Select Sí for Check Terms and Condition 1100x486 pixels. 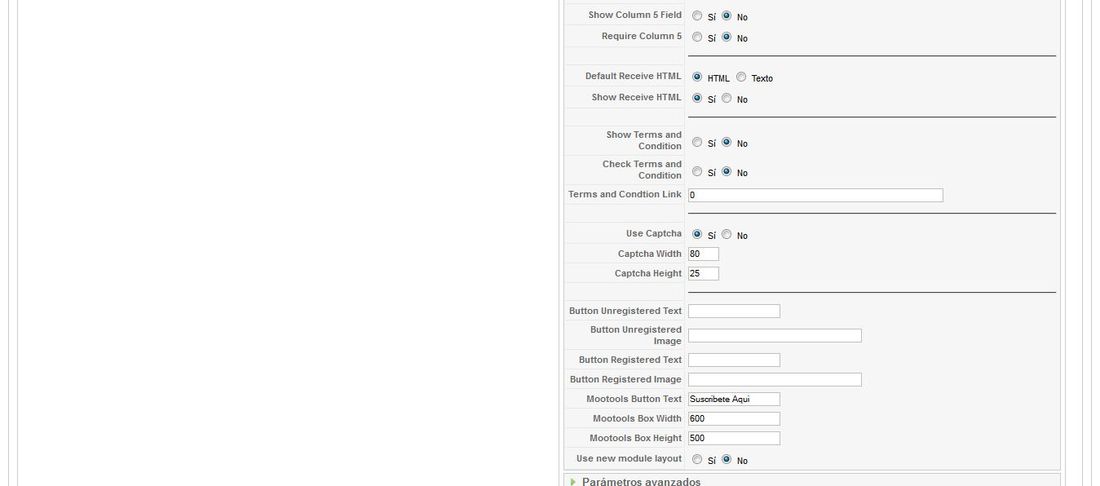click(697, 171)
